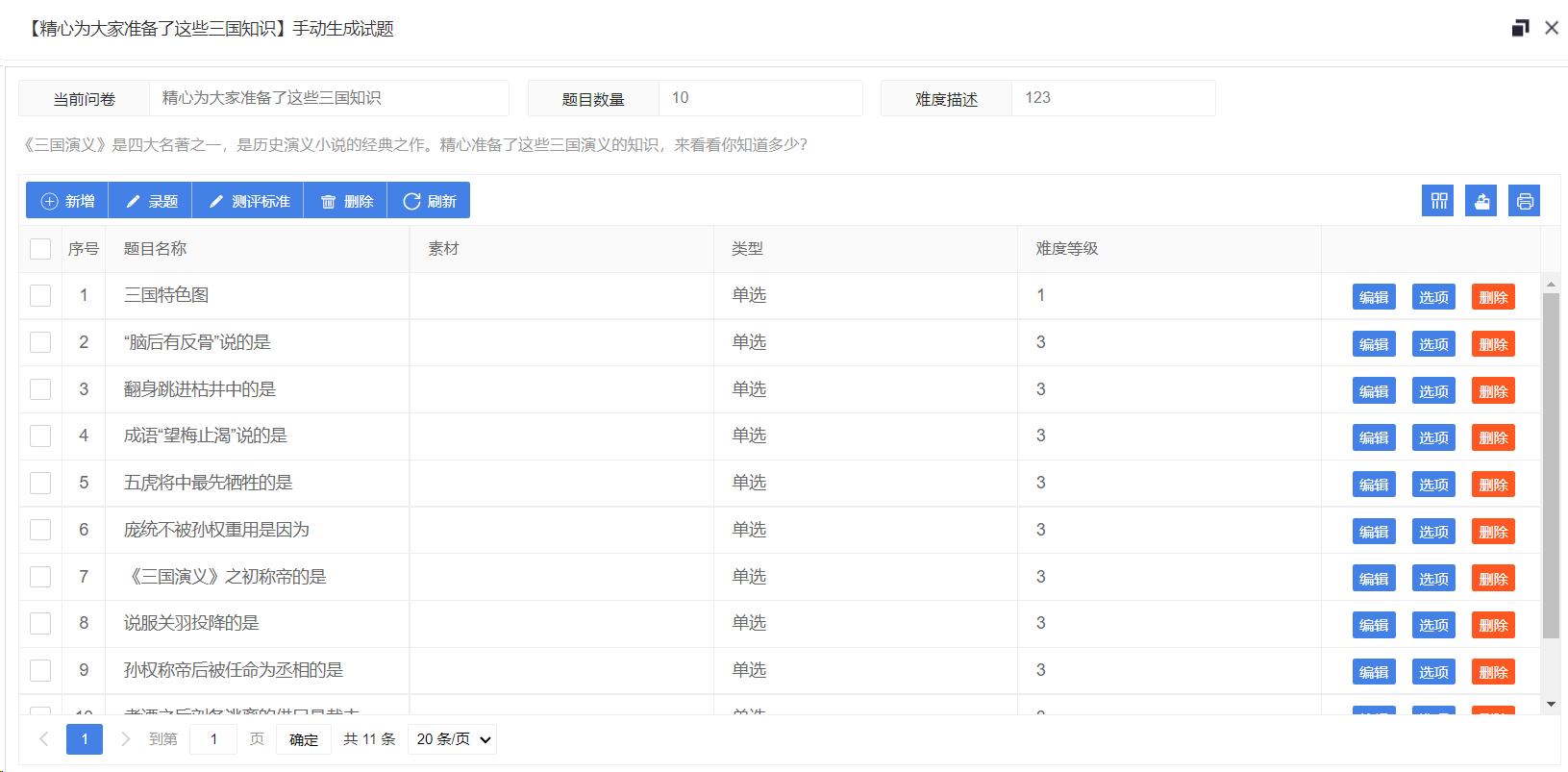
Task: Click 编辑 for row 5 五虎将中最先牺牲的是
Action: coord(1374,485)
